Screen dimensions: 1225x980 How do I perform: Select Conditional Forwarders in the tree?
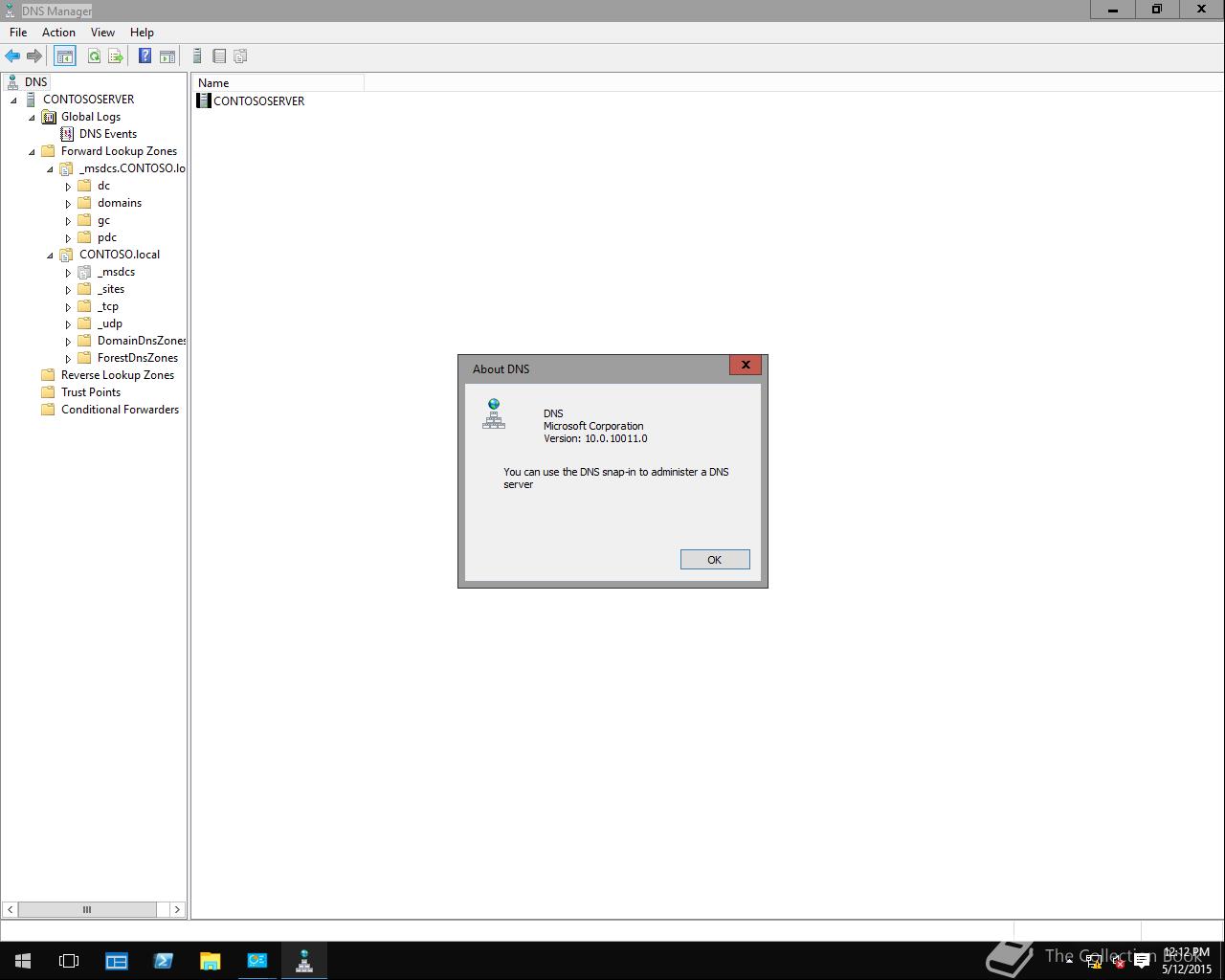120,410
